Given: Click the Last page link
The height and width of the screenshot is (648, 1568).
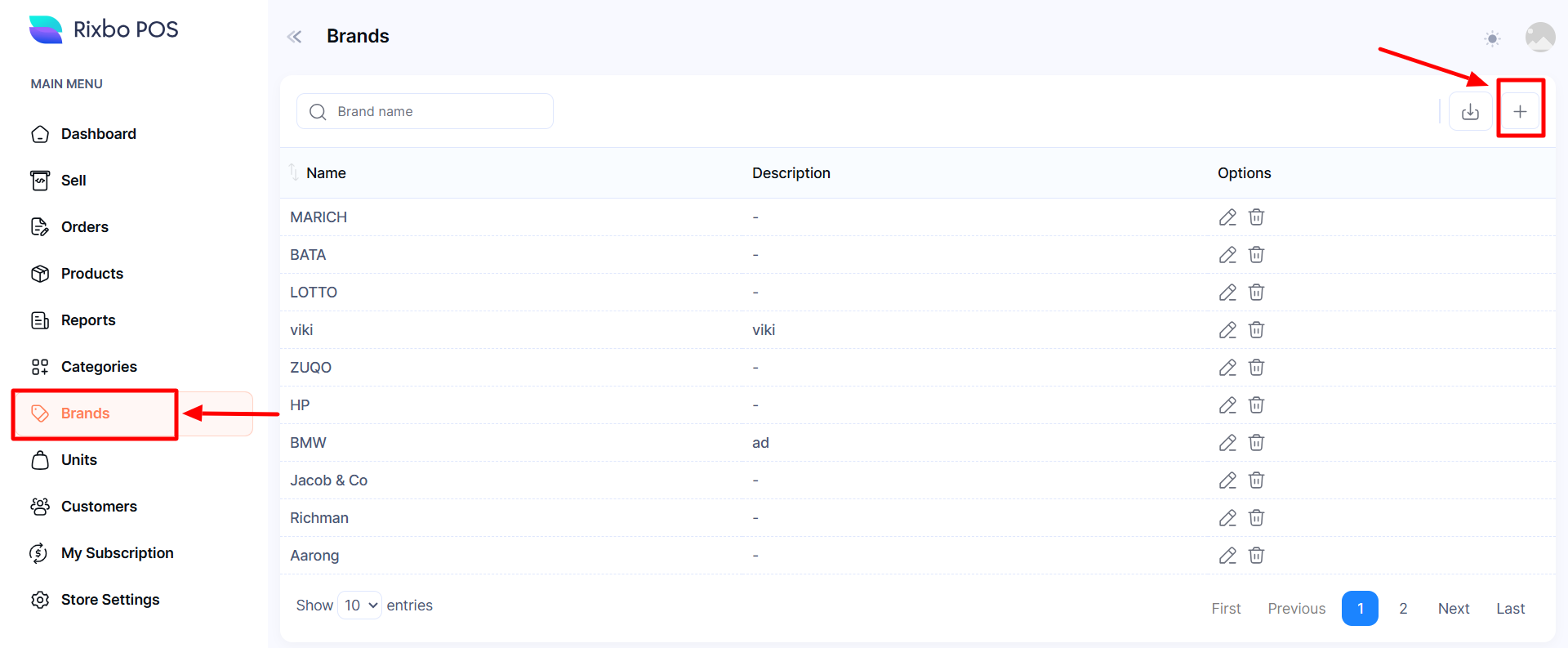Looking at the screenshot, I should click(x=1510, y=609).
